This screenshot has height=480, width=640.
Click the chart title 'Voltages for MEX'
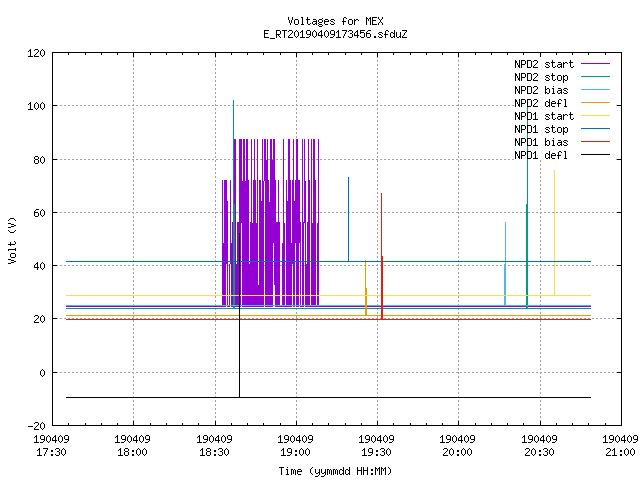[x=335, y=21]
